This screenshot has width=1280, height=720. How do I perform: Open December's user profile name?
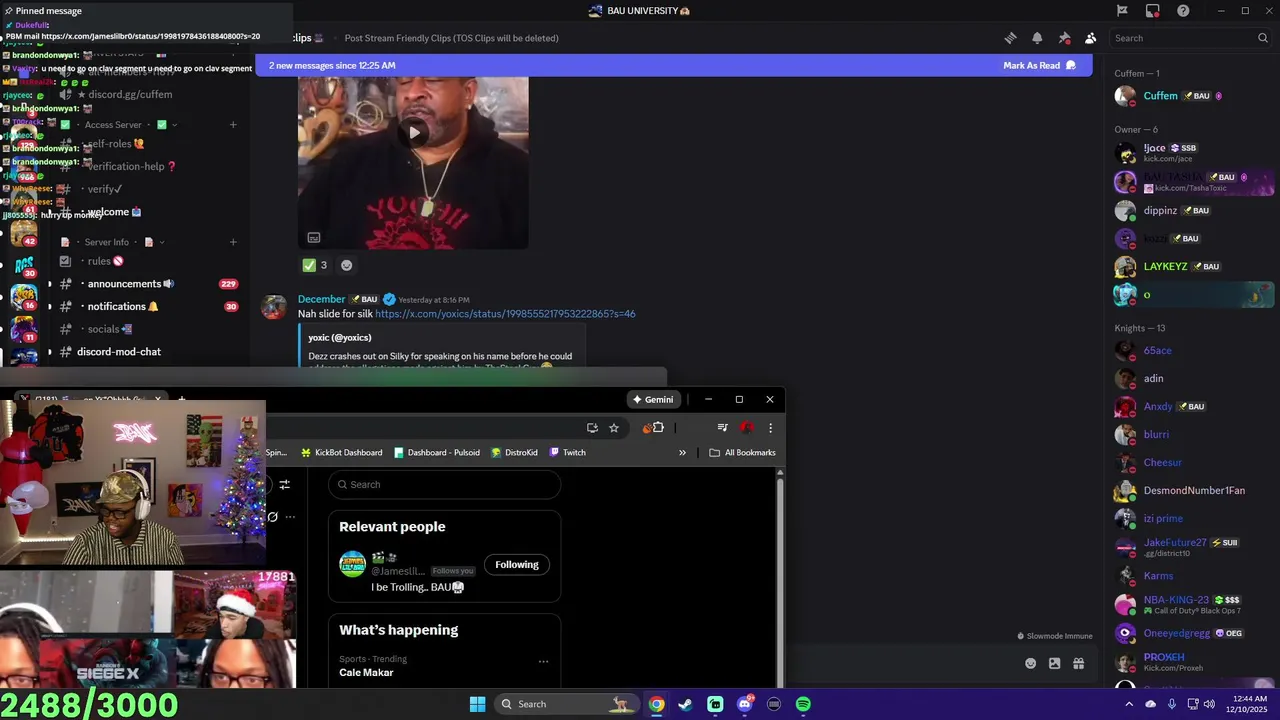coord(321,299)
